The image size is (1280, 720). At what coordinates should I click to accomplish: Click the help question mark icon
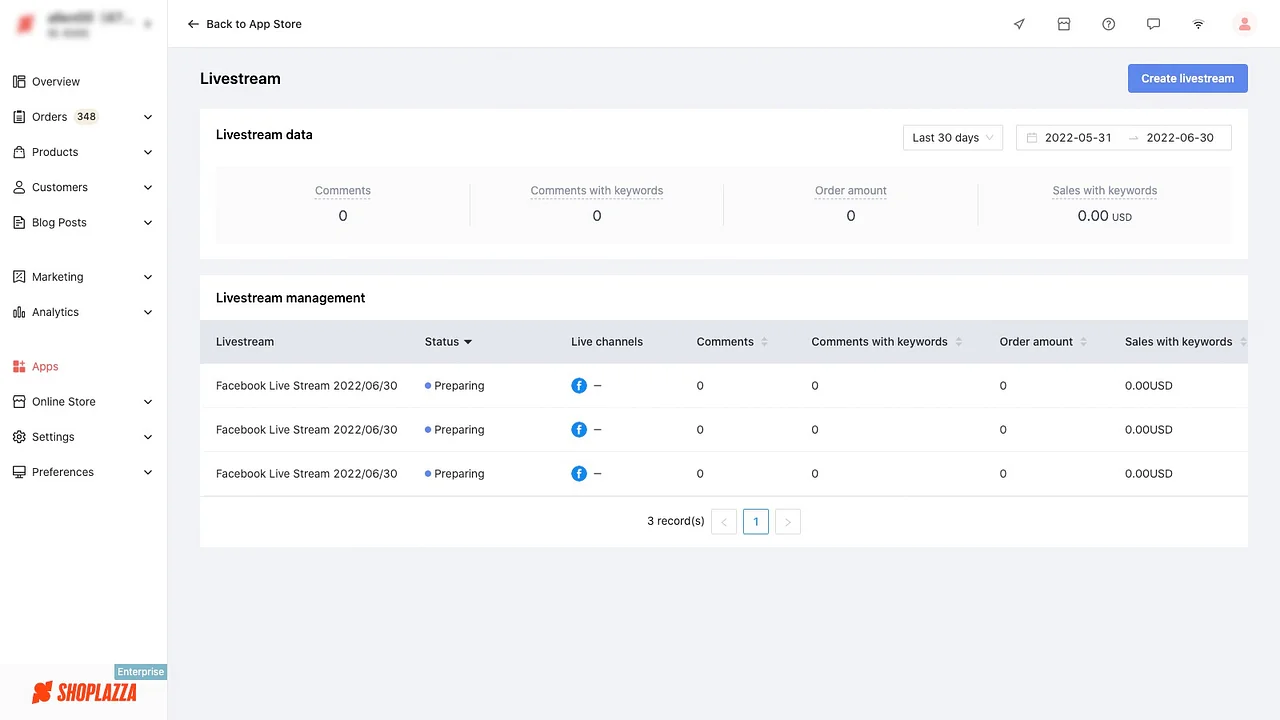coord(1108,24)
